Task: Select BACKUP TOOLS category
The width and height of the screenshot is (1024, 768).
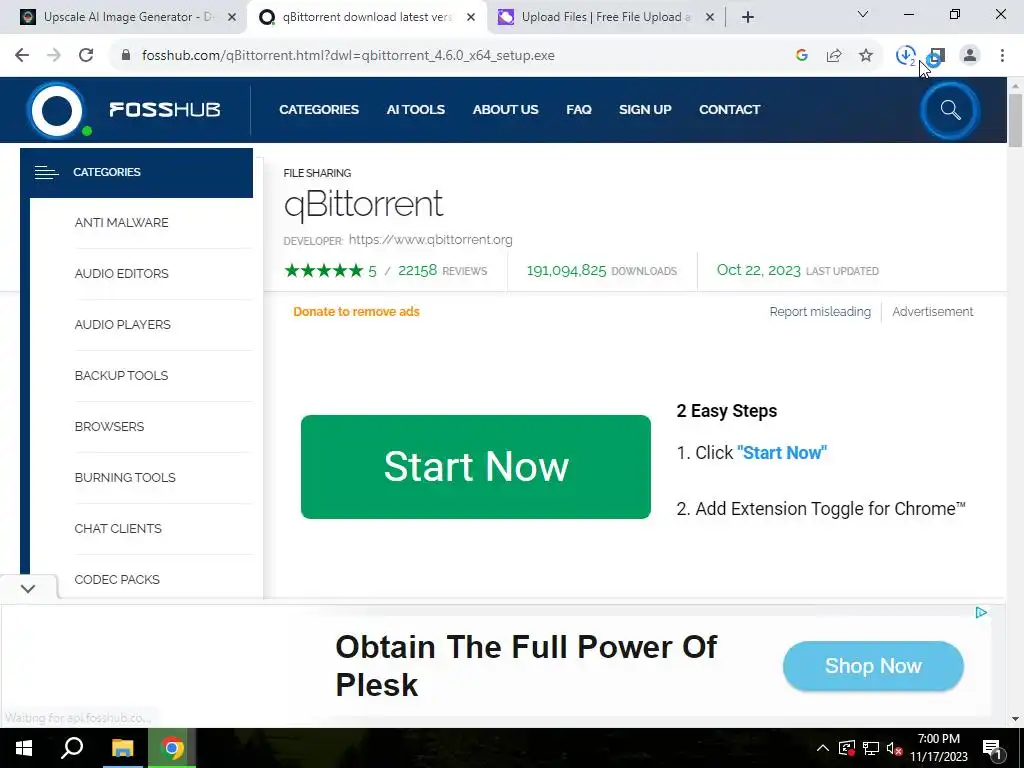Action: coord(121,376)
